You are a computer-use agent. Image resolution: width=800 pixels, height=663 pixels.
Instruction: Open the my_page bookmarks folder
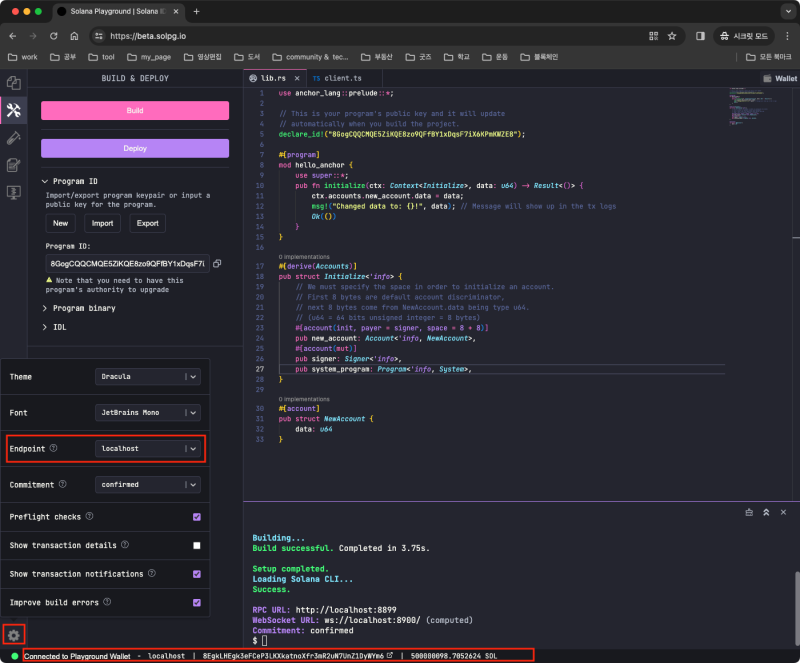[x=149, y=57]
